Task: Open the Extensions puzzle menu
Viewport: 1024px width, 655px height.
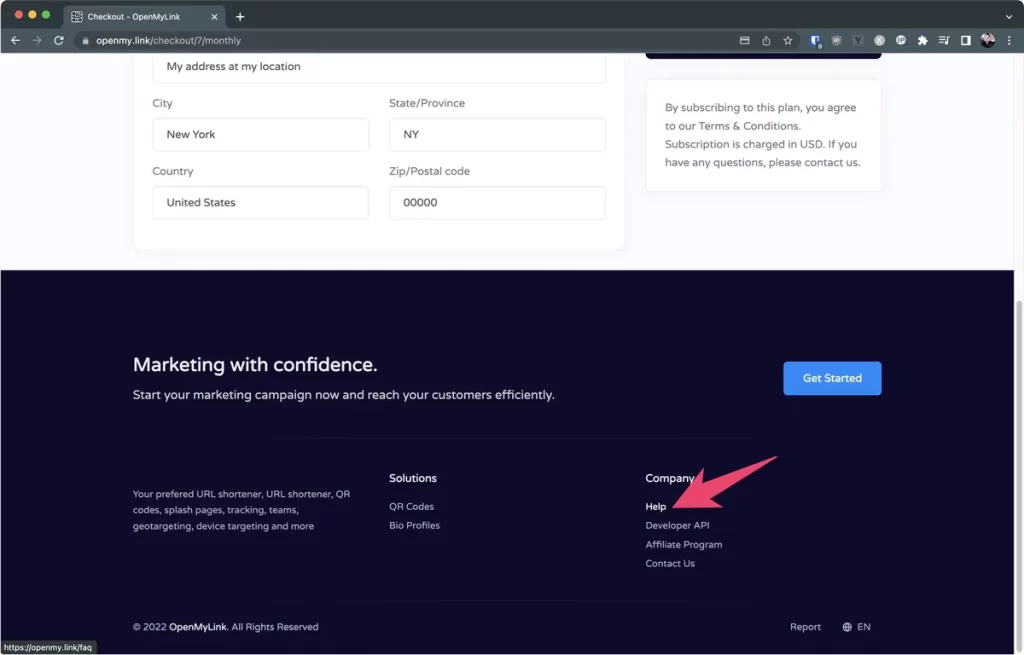Action: click(922, 40)
